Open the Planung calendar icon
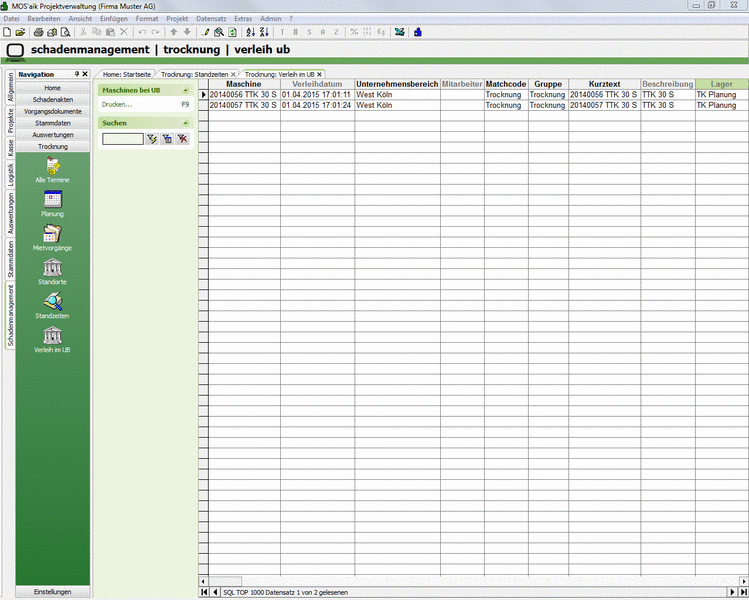749x600 pixels. click(53, 204)
